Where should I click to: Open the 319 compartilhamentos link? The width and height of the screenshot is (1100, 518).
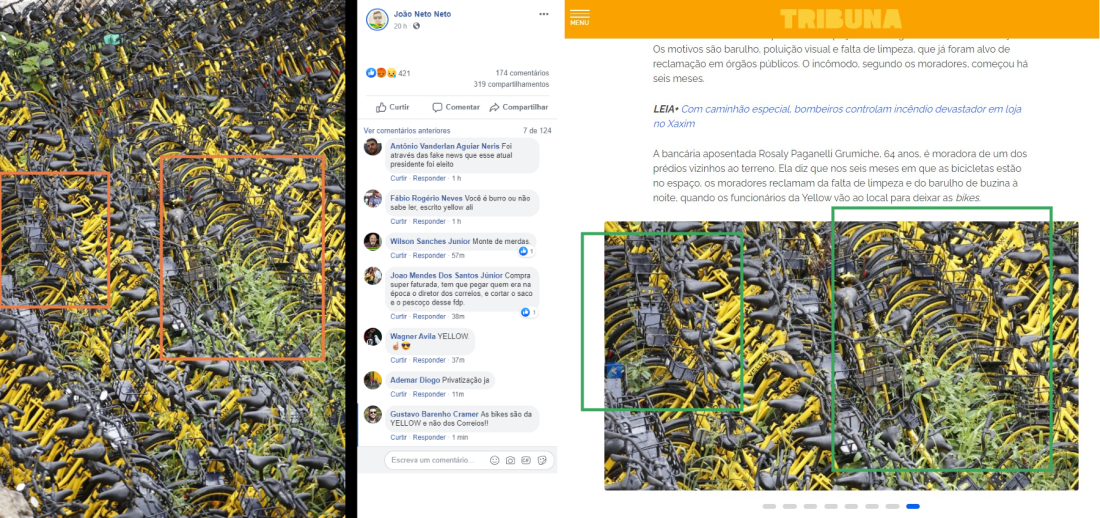tap(511, 84)
